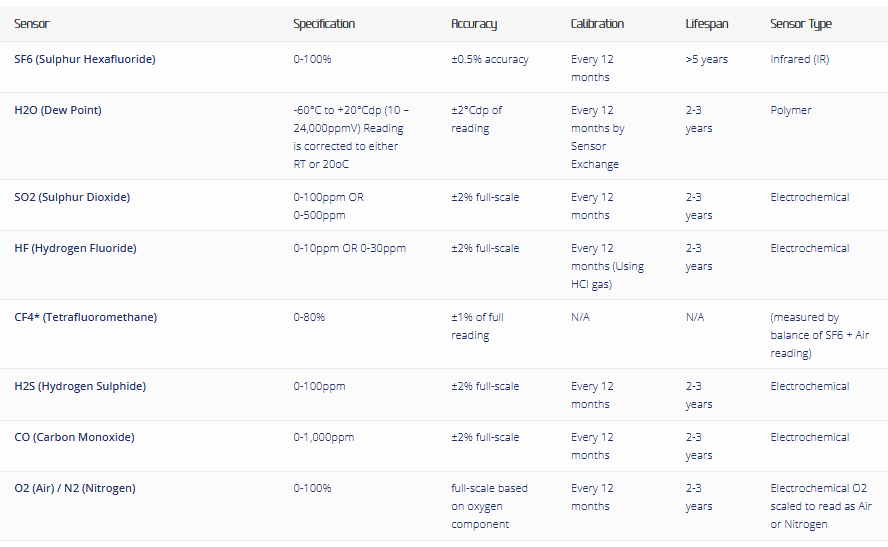This screenshot has height=547, width=888.
Task: Click the Specification column header
Action: pos(324,24)
